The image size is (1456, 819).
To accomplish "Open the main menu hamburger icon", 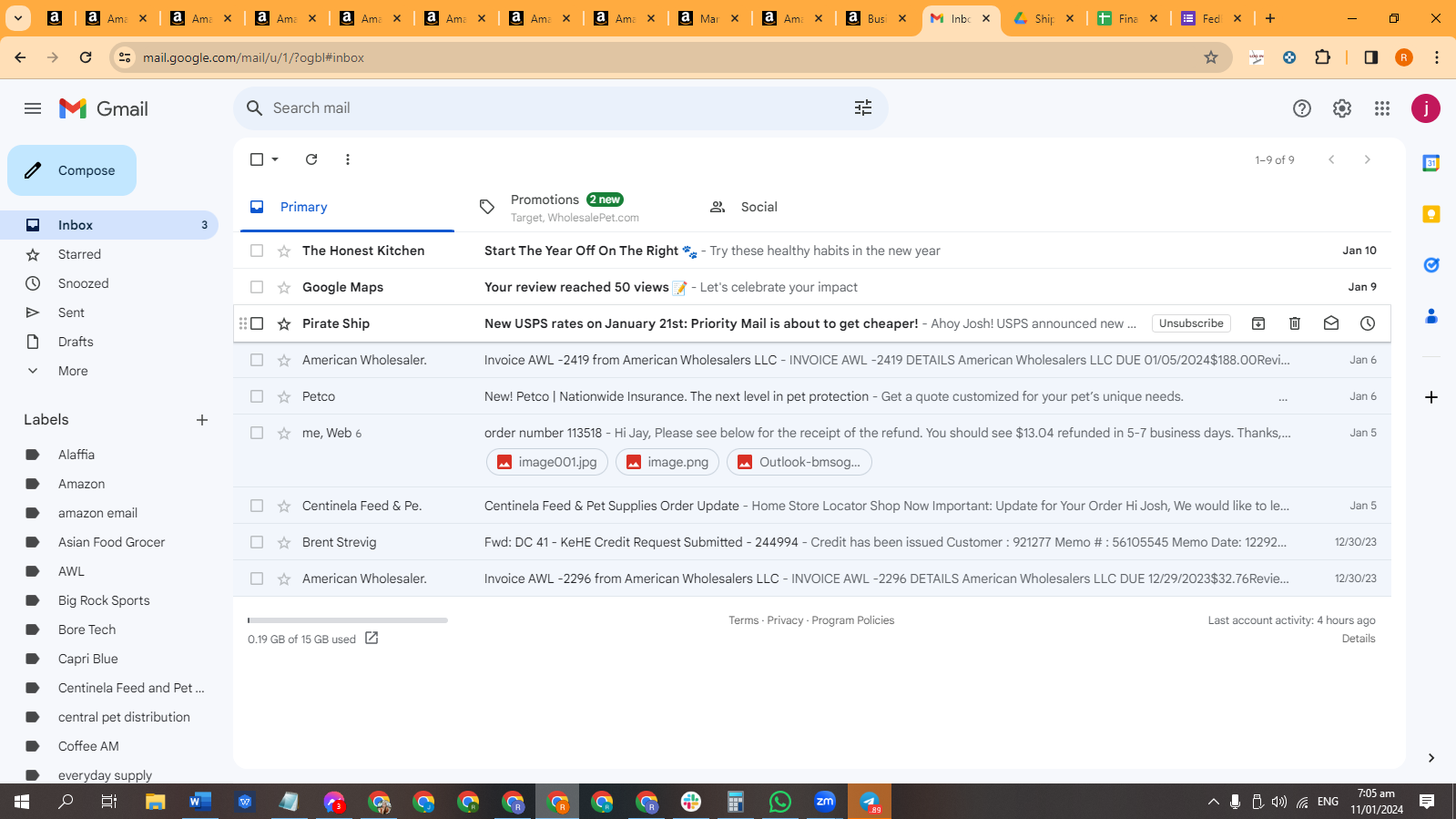I will (33, 108).
